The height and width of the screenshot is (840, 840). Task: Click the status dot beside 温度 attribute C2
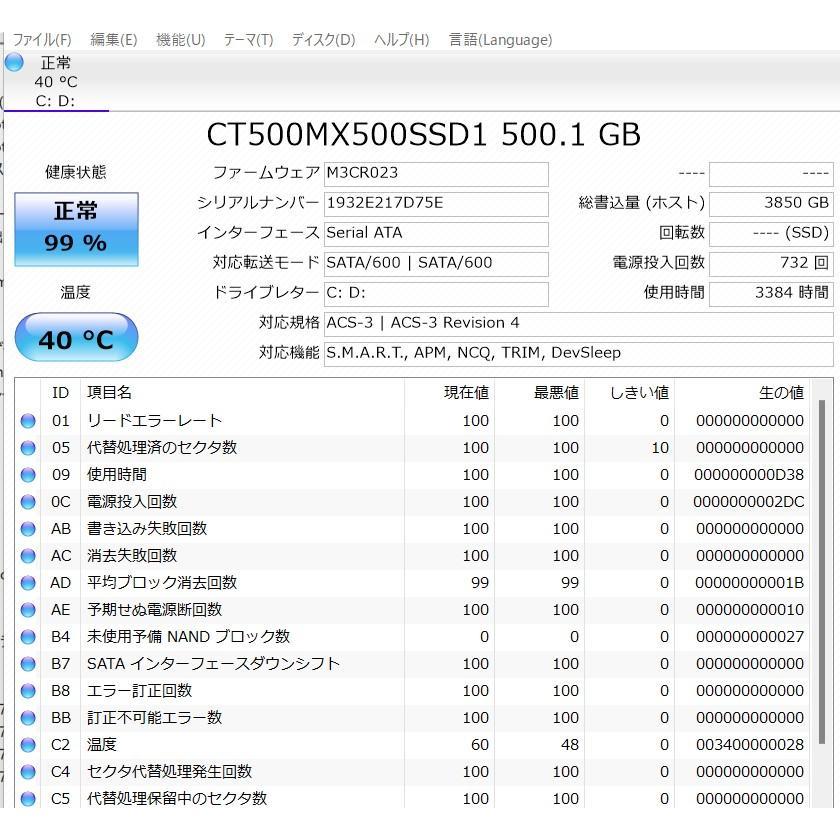(28, 744)
